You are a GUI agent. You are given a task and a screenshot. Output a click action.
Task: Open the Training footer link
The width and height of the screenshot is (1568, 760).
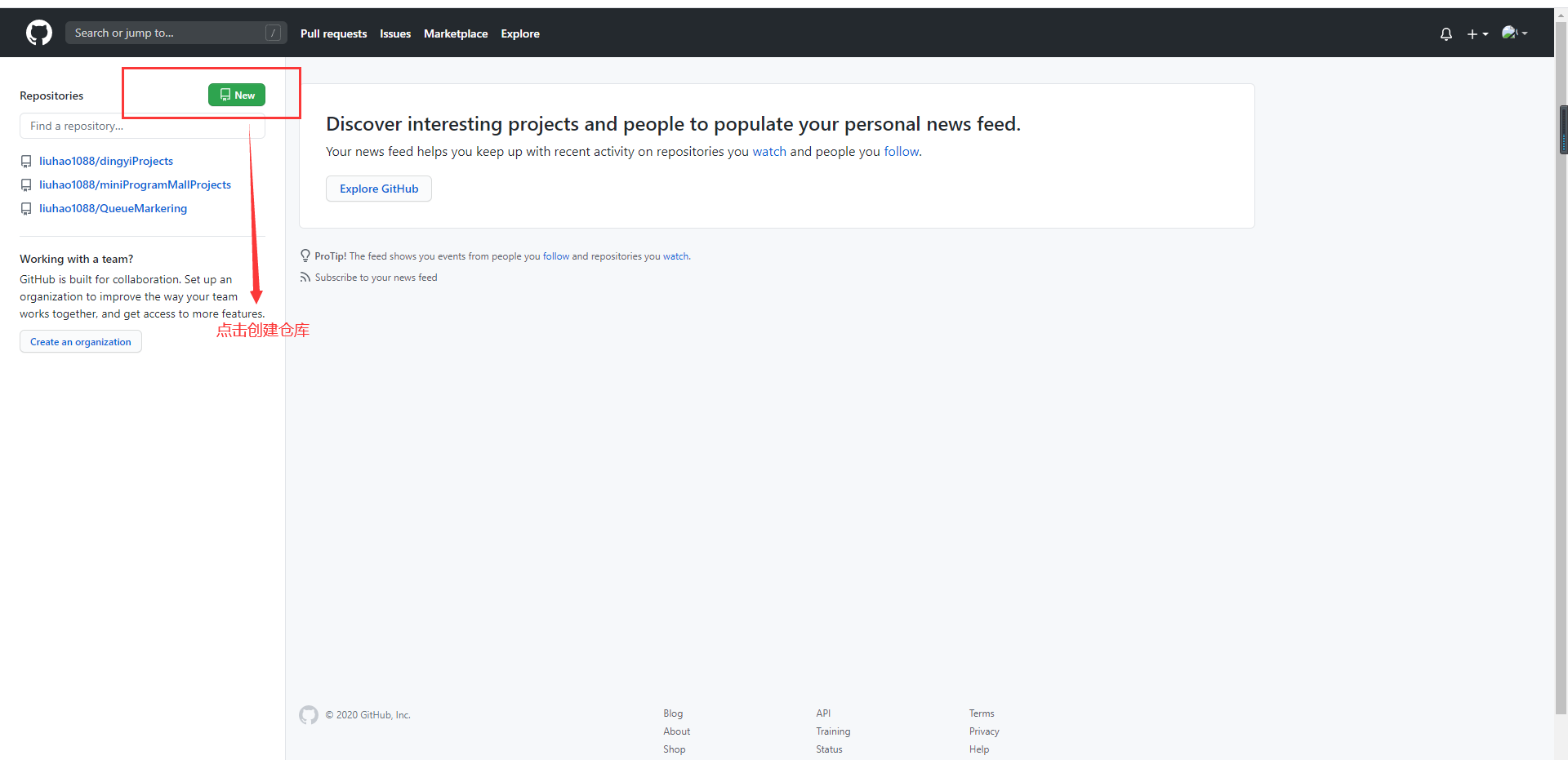(x=833, y=731)
